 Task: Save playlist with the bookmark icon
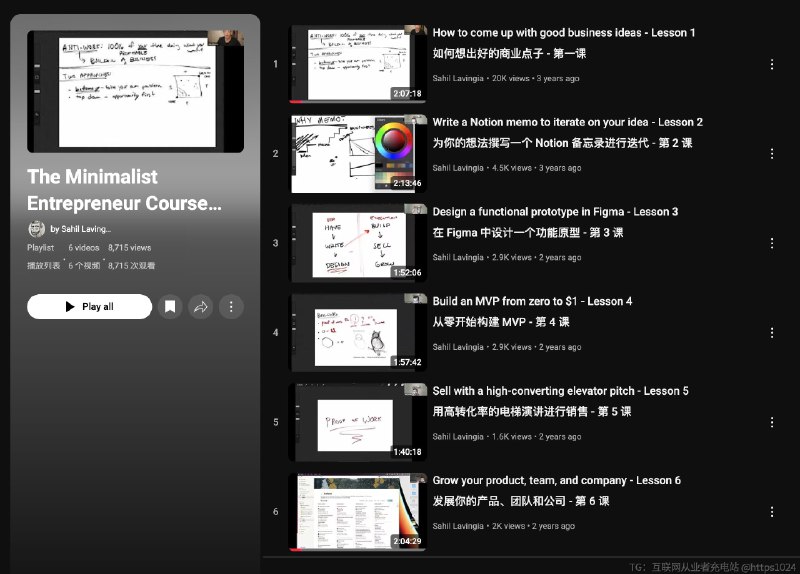(170, 307)
